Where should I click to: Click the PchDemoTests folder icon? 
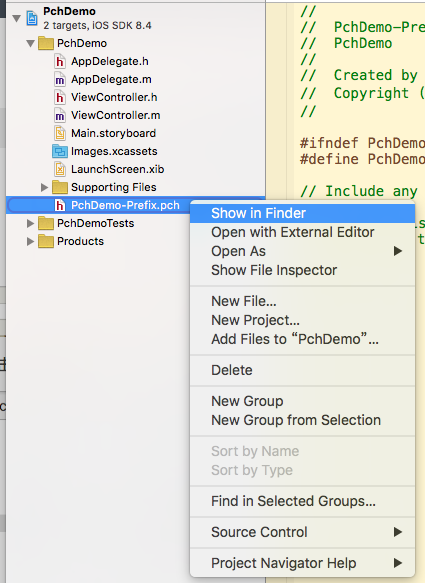(x=46, y=223)
